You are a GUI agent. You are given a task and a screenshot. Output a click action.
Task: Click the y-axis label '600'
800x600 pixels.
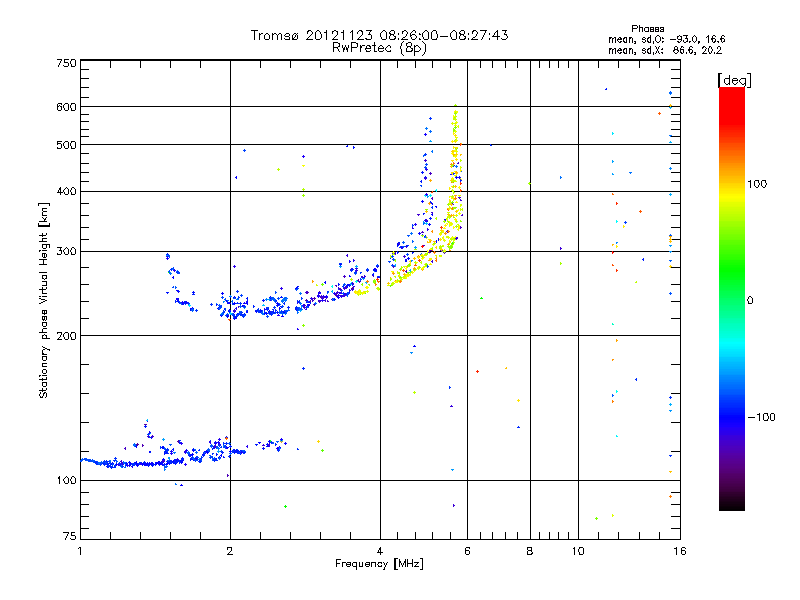point(66,107)
